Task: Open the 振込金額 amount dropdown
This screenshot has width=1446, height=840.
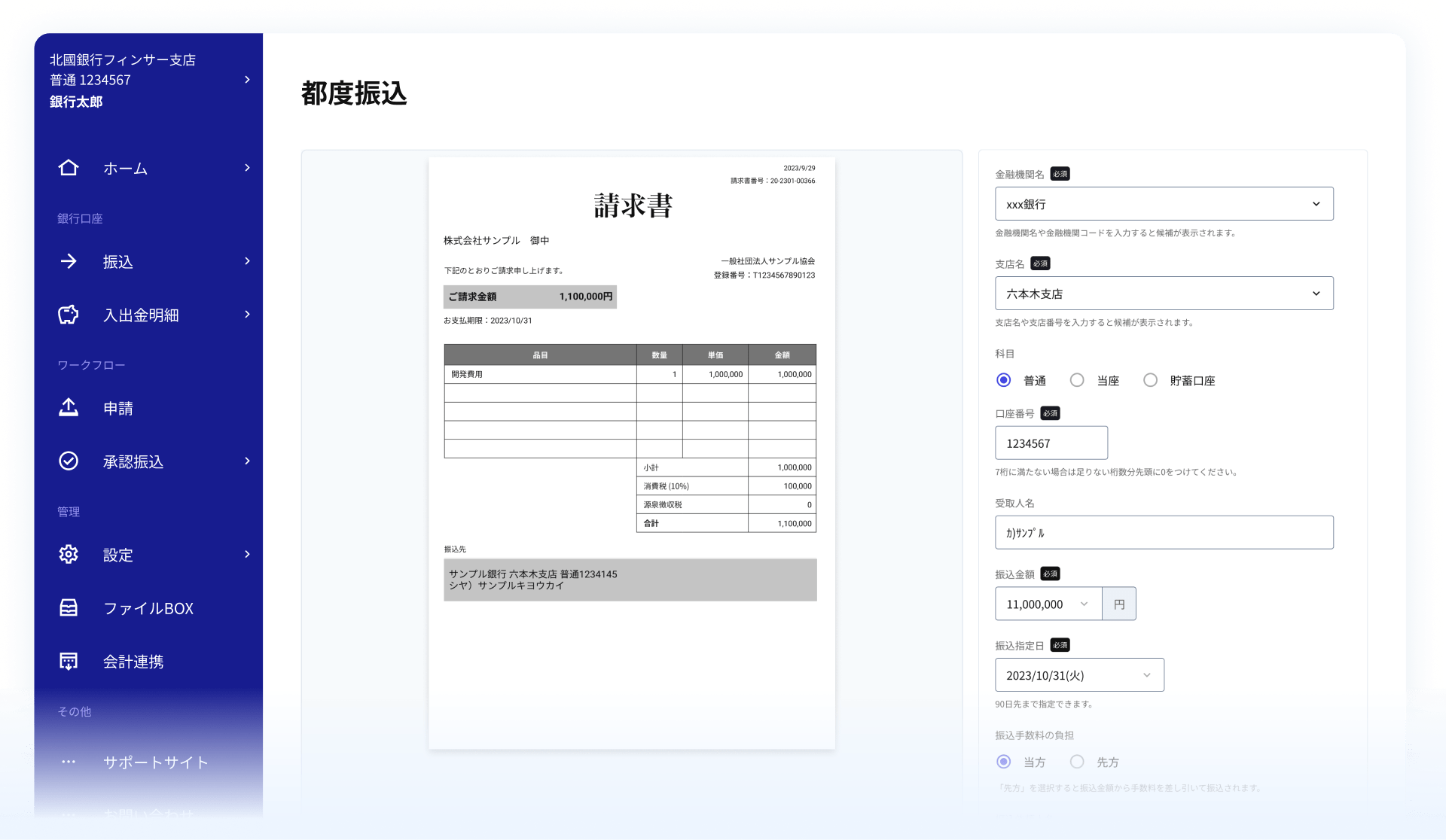Action: click(x=1048, y=604)
